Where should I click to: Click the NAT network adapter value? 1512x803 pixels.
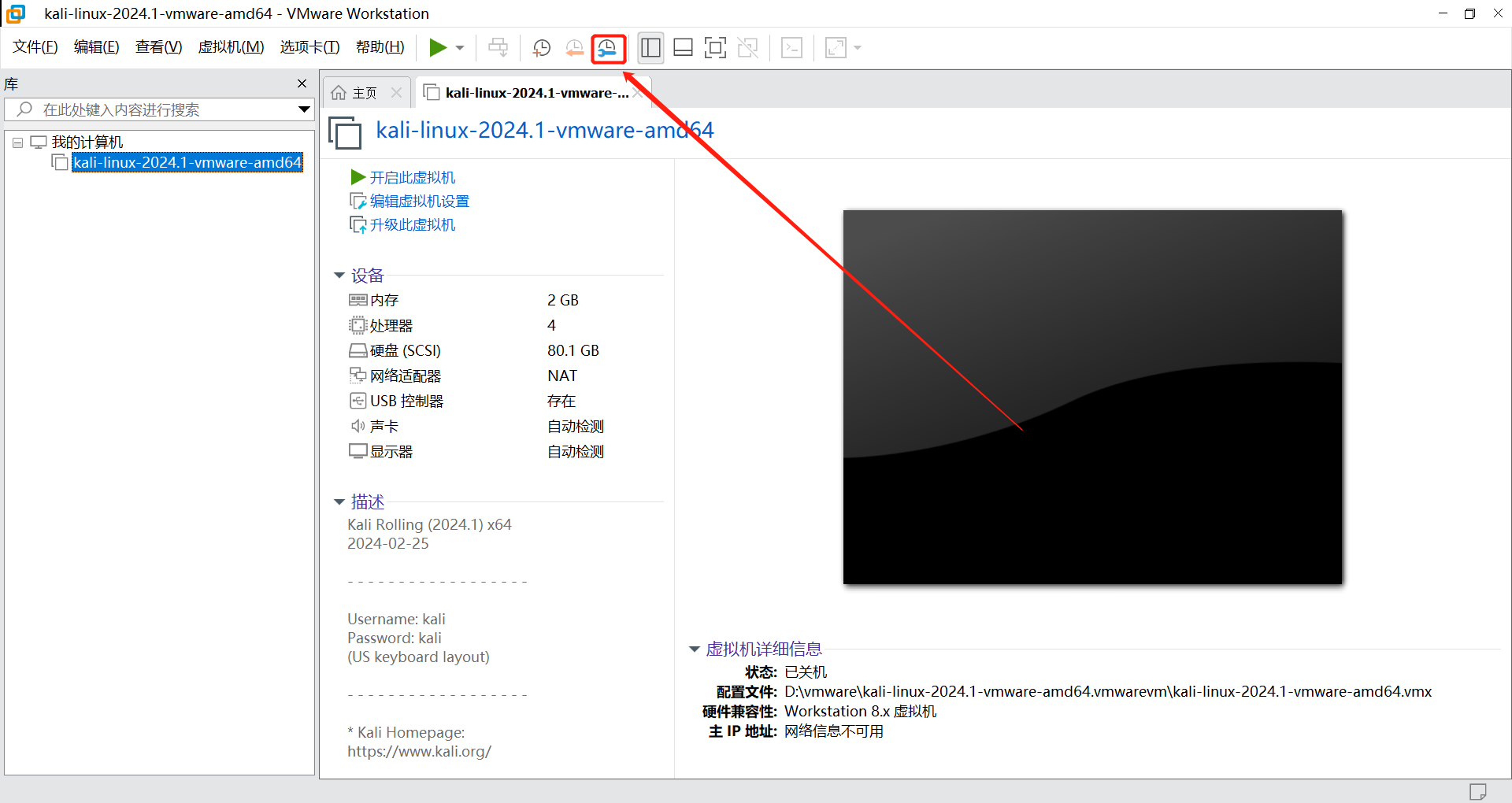coord(562,376)
